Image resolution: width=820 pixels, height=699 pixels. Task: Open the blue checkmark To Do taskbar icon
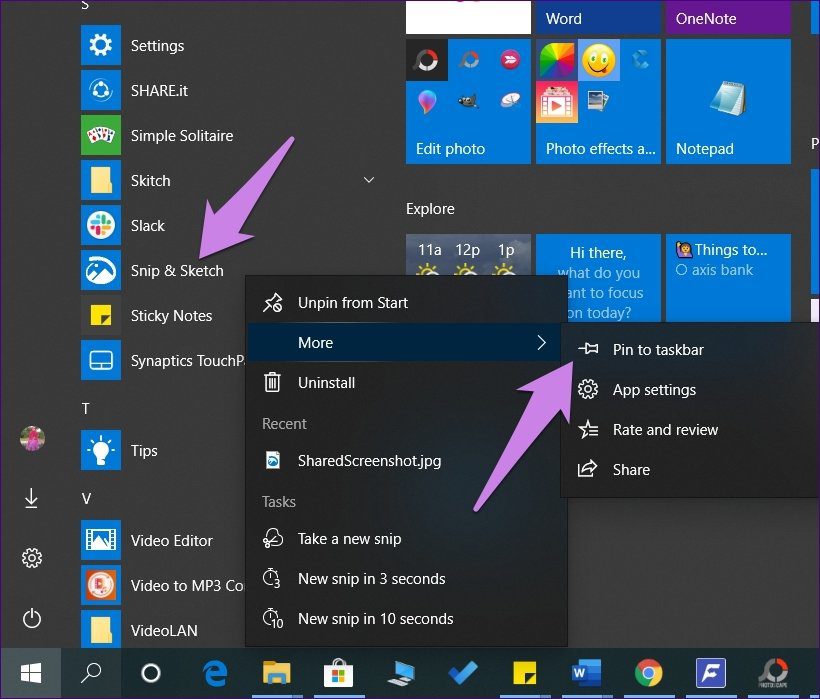tap(463, 673)
